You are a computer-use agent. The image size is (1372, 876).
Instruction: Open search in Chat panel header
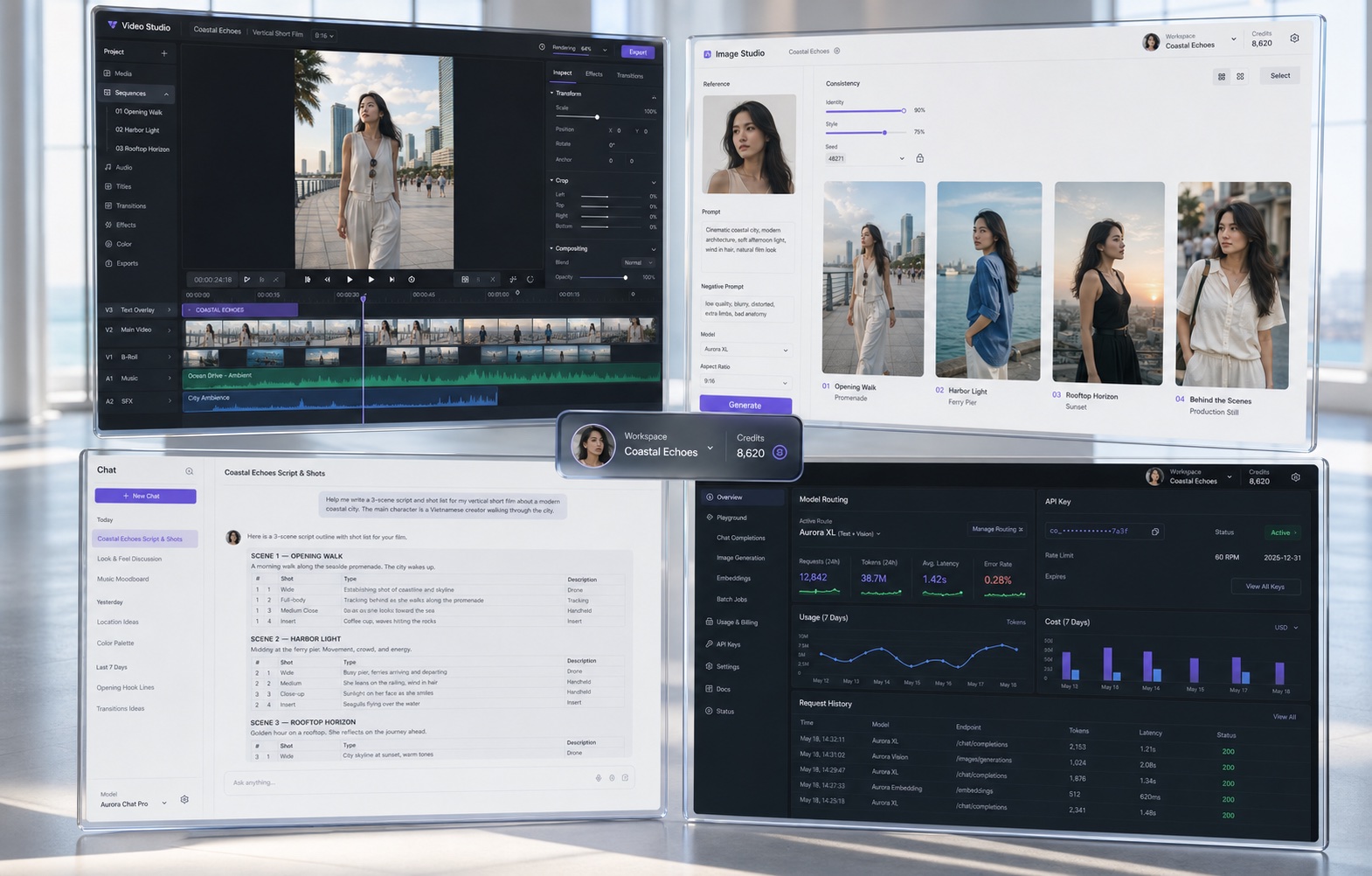click(189, 471)
